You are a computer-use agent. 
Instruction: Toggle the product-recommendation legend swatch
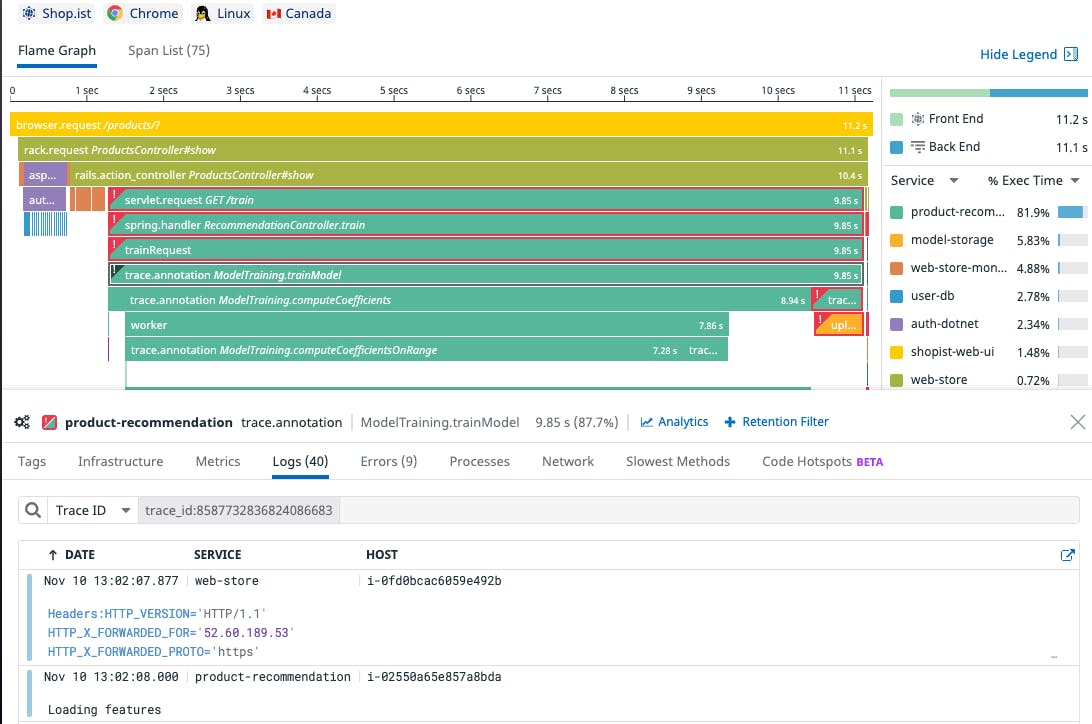point(896,212)
